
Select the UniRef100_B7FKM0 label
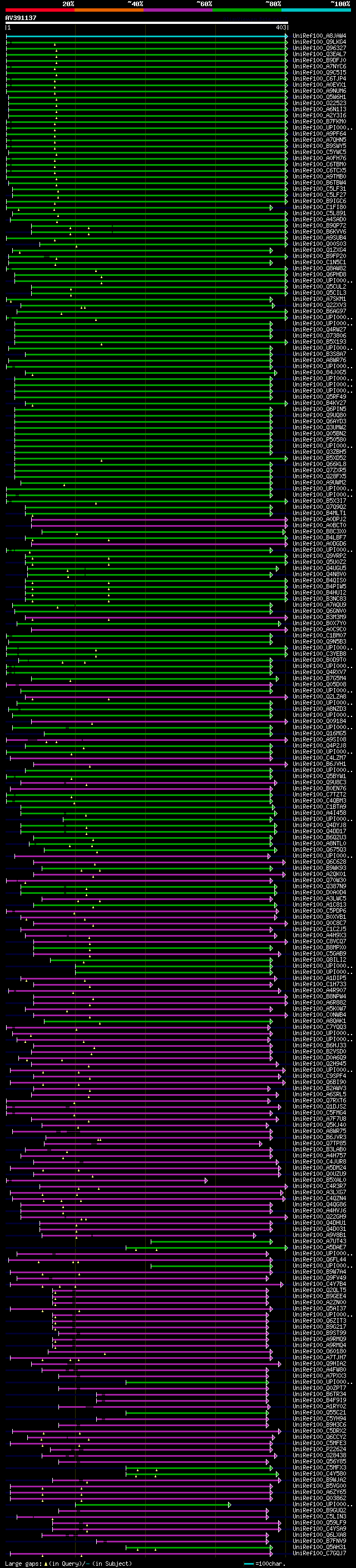319,122
